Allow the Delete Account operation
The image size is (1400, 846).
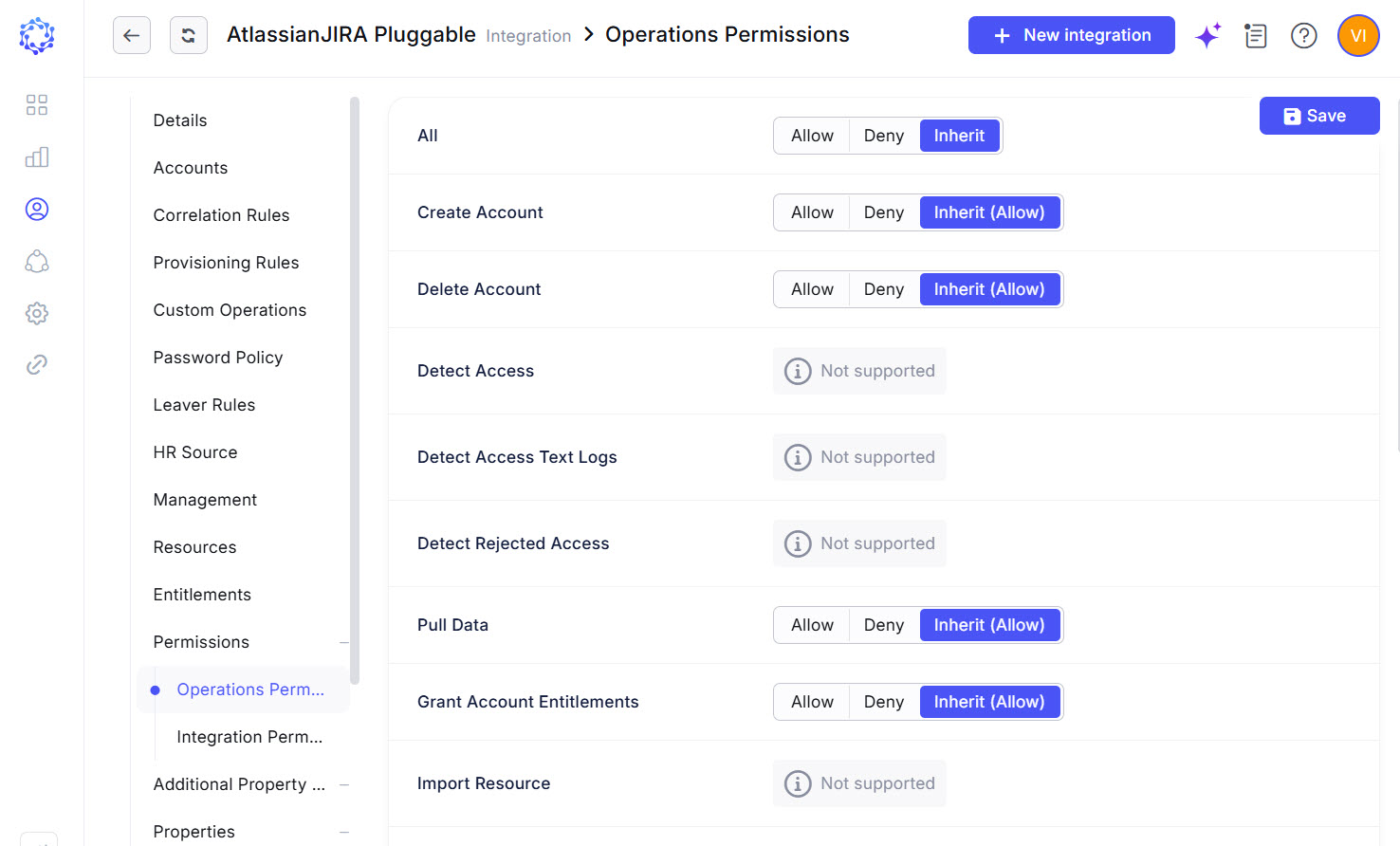coord(812,289)
